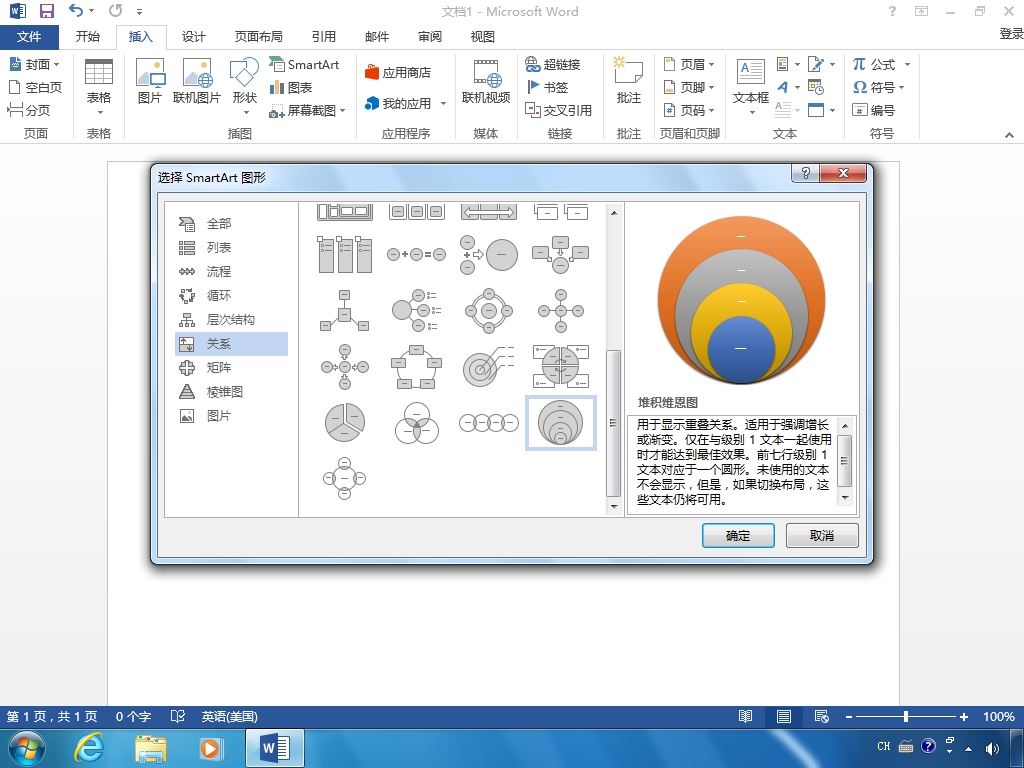Open the App Store (应用商店)
This screenshot has height=768, width=1024.
click(398, 72)
